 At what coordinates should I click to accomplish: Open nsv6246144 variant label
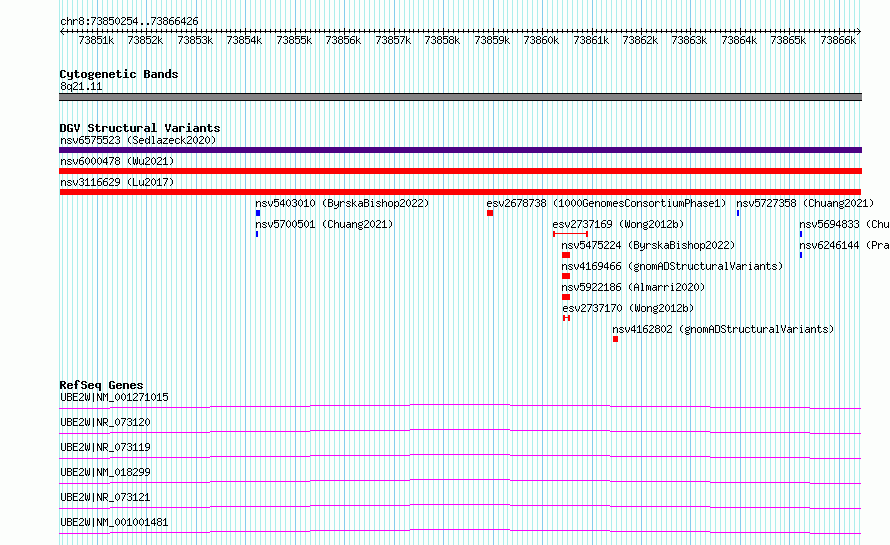click(845, 245)
